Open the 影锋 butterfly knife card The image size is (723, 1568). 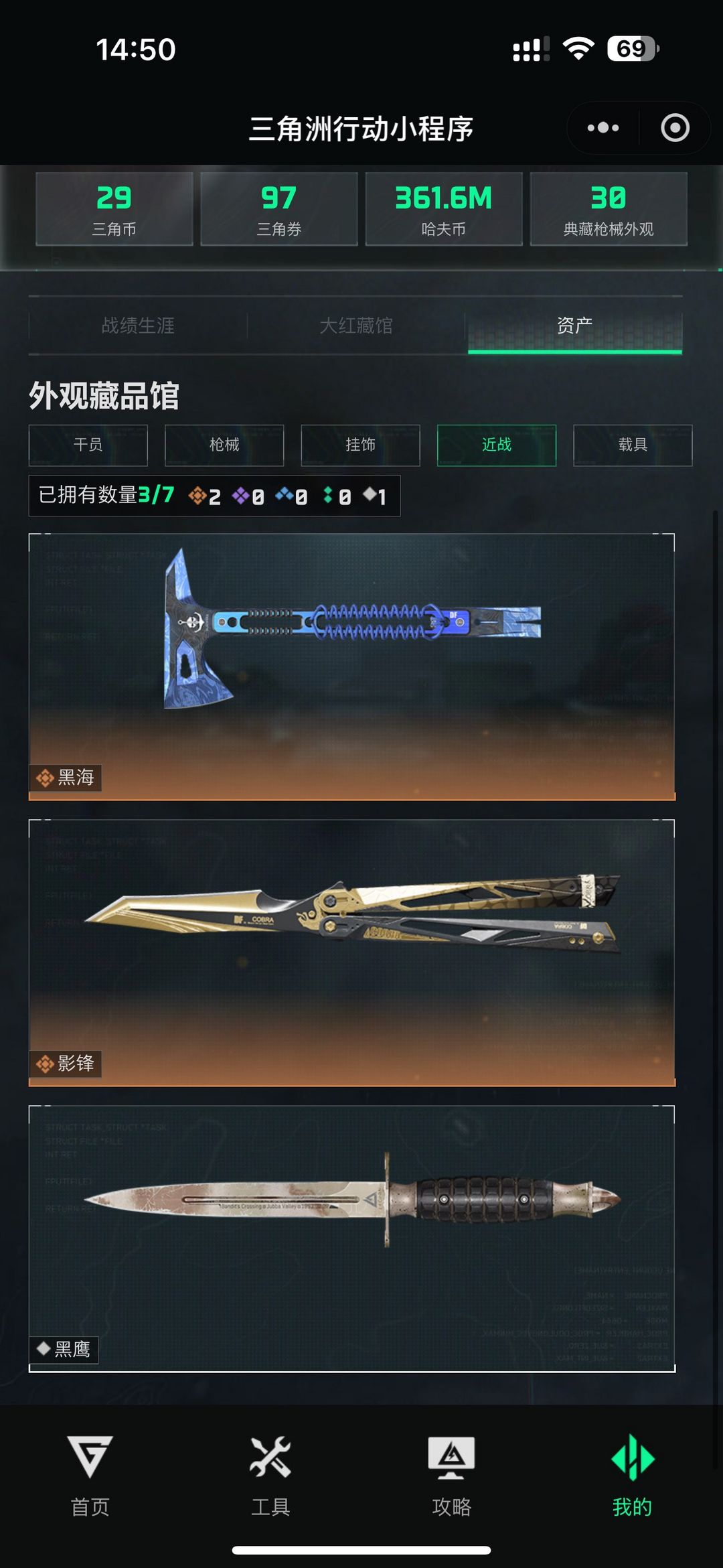(x=352, y=953)
